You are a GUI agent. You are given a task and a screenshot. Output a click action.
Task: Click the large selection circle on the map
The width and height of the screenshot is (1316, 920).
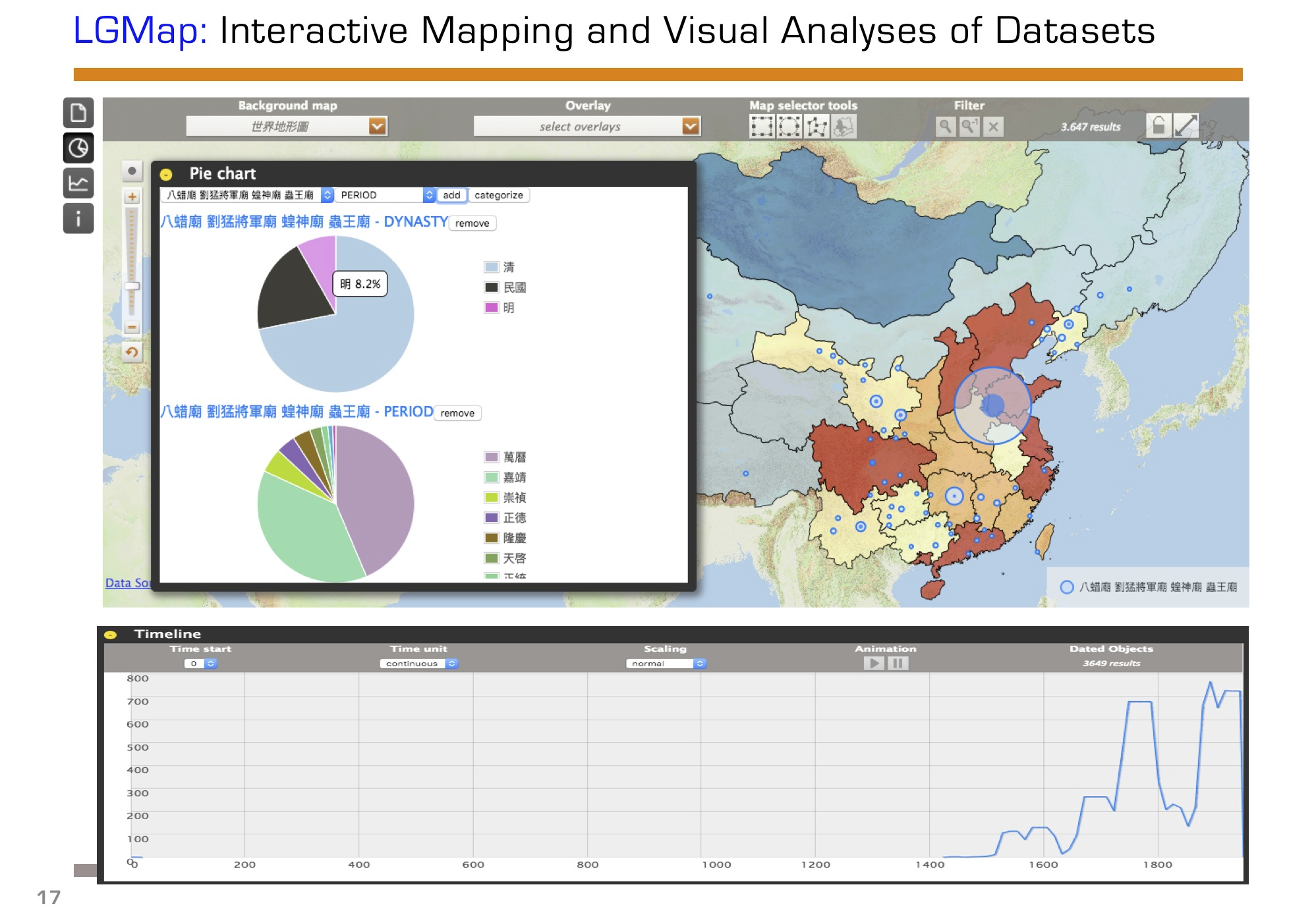[992, 405]
